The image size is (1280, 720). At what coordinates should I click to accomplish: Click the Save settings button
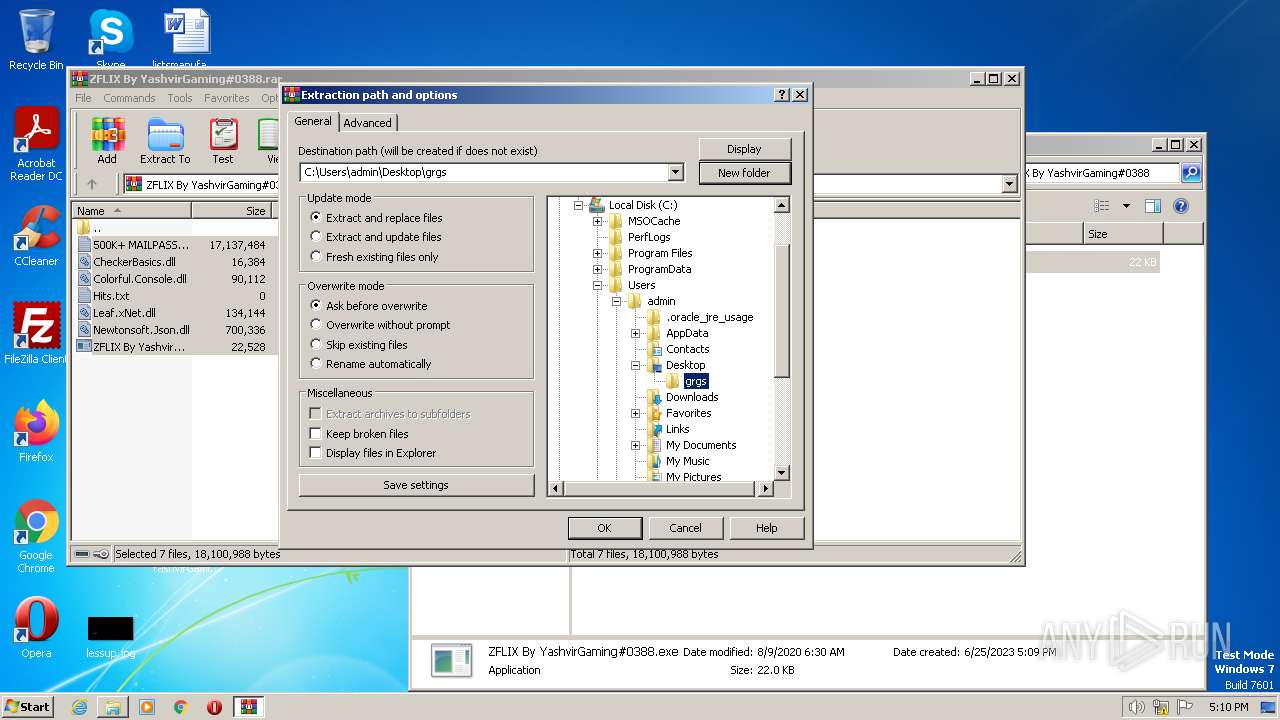point(416,485)
